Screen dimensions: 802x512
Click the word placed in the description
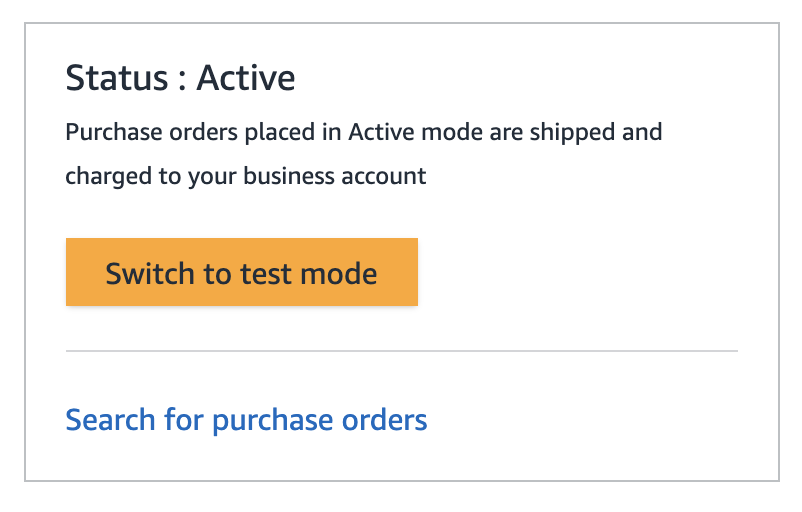click(279, 133)
